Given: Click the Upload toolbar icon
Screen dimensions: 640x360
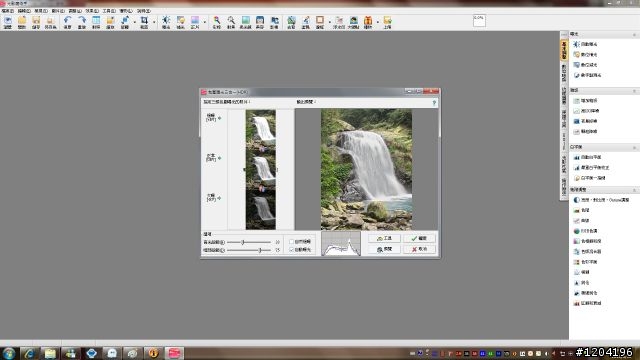Looking at the screenshot, I should pos(387,22).
